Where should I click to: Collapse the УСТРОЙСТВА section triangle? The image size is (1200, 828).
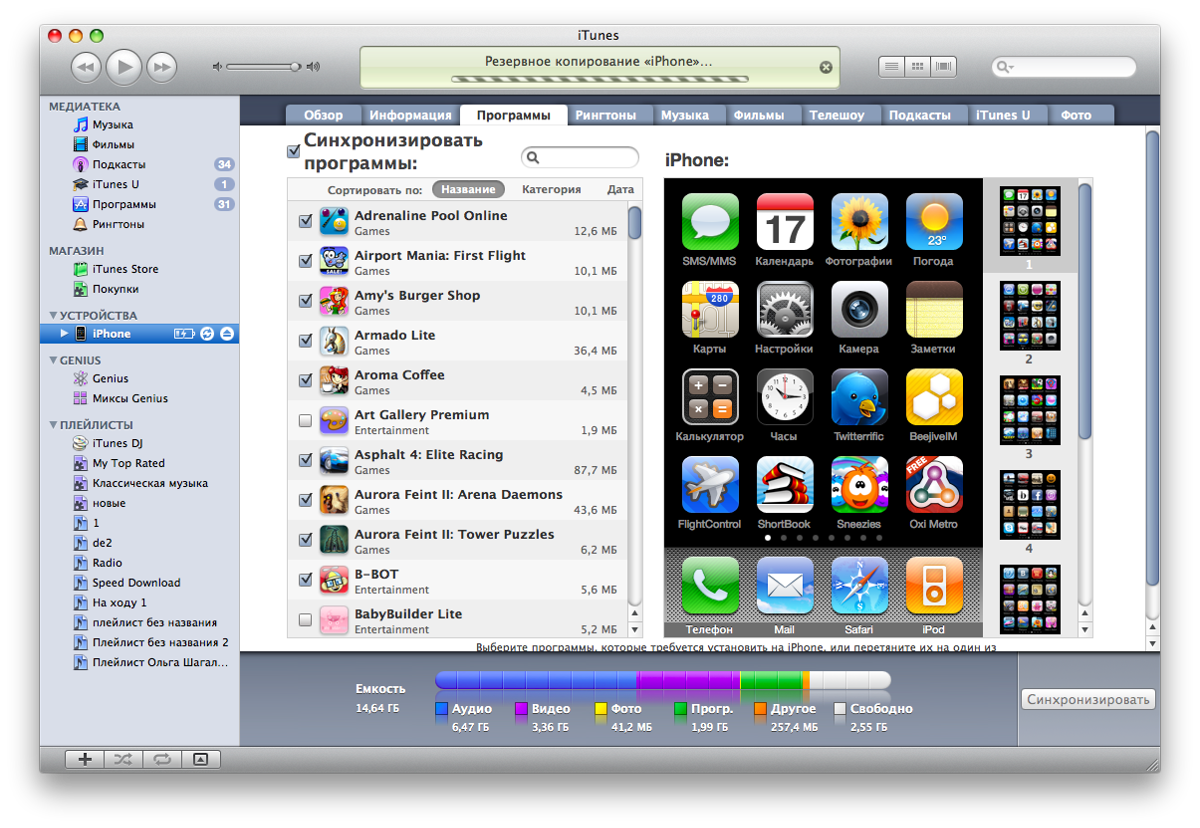coord(53,316)
